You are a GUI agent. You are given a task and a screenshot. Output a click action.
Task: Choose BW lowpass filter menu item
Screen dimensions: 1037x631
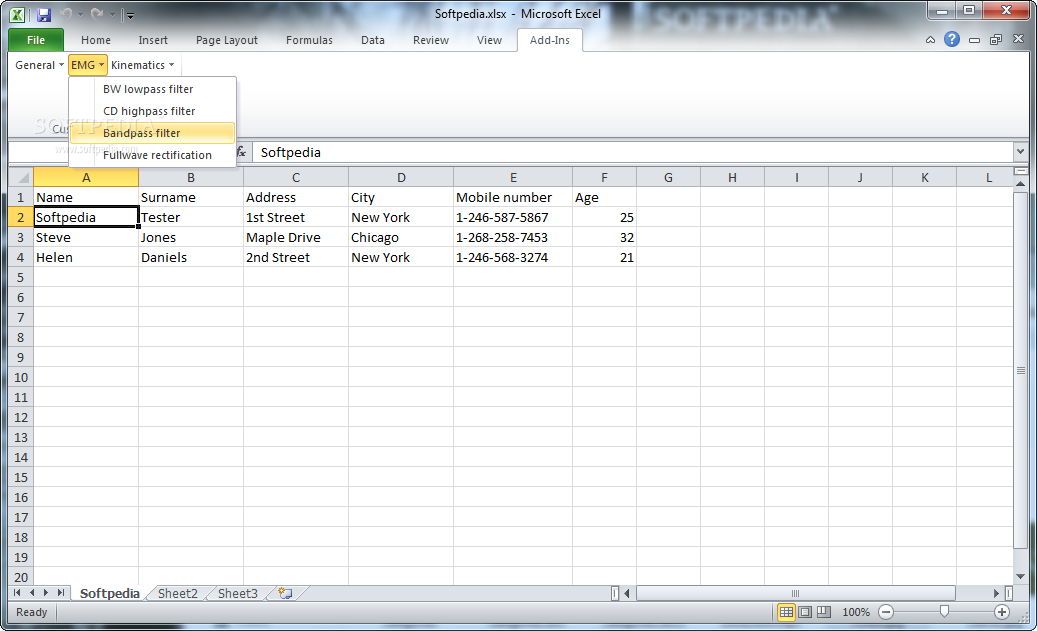(x=153, y=89)
